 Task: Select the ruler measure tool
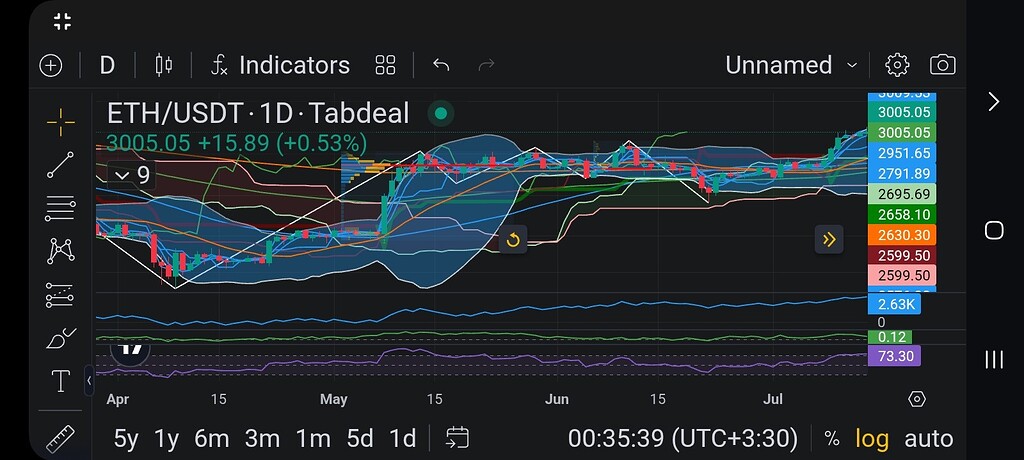coord(60,439)
